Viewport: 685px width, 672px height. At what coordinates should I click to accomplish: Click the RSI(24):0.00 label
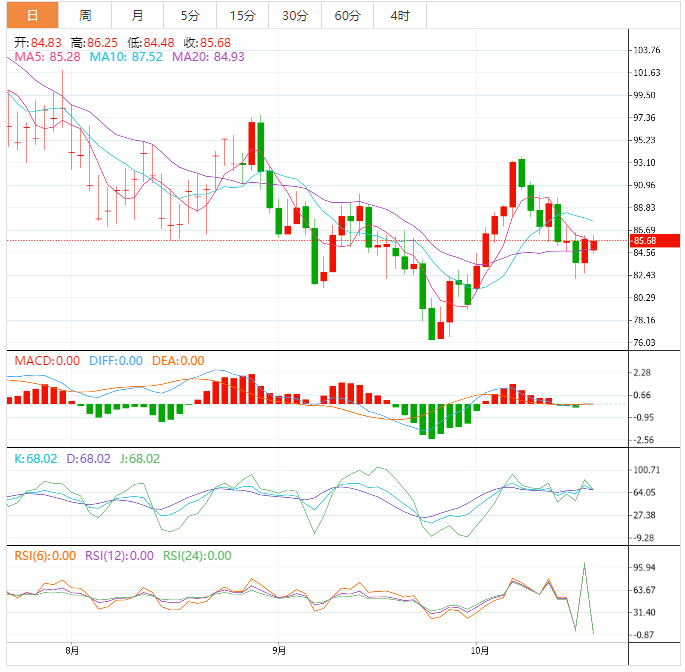point(197,556)
